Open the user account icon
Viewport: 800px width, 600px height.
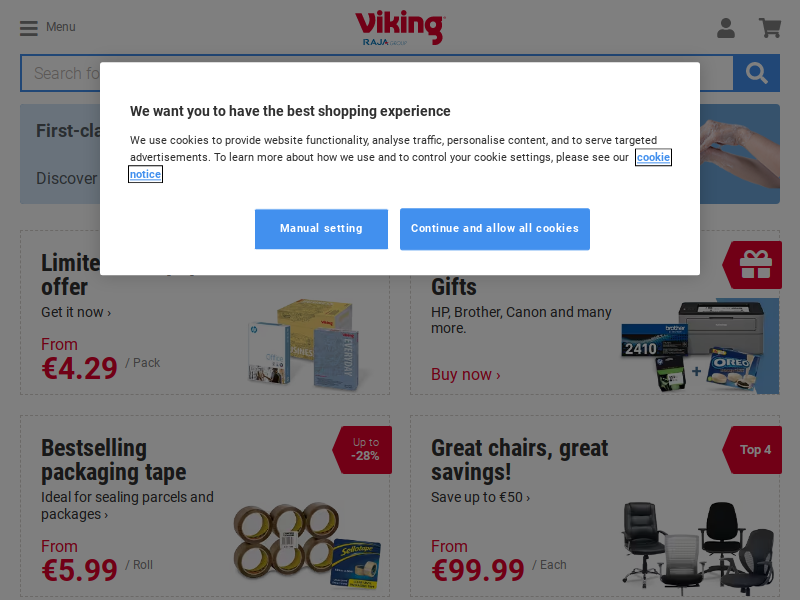(726, 28)
